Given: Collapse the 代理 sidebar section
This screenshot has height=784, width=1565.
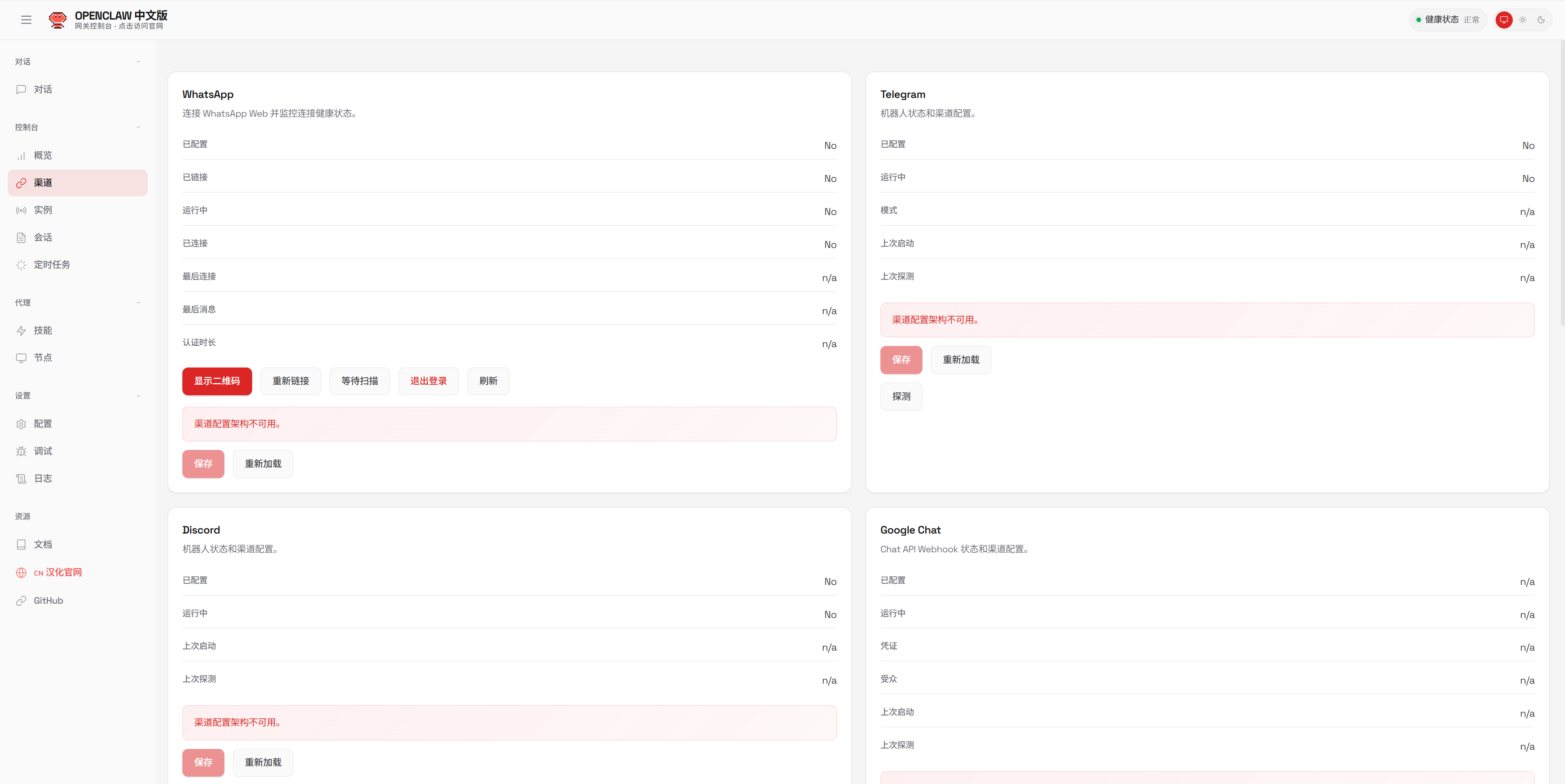Looking at the screenshot, I should [x=139, y=302].
